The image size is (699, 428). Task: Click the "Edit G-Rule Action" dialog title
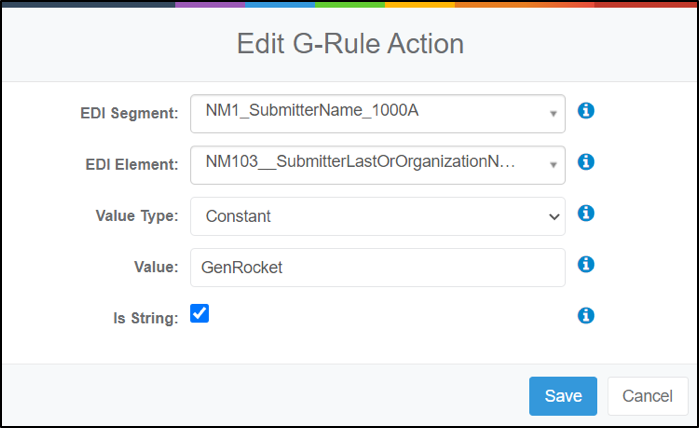click(x=350, y=44)
